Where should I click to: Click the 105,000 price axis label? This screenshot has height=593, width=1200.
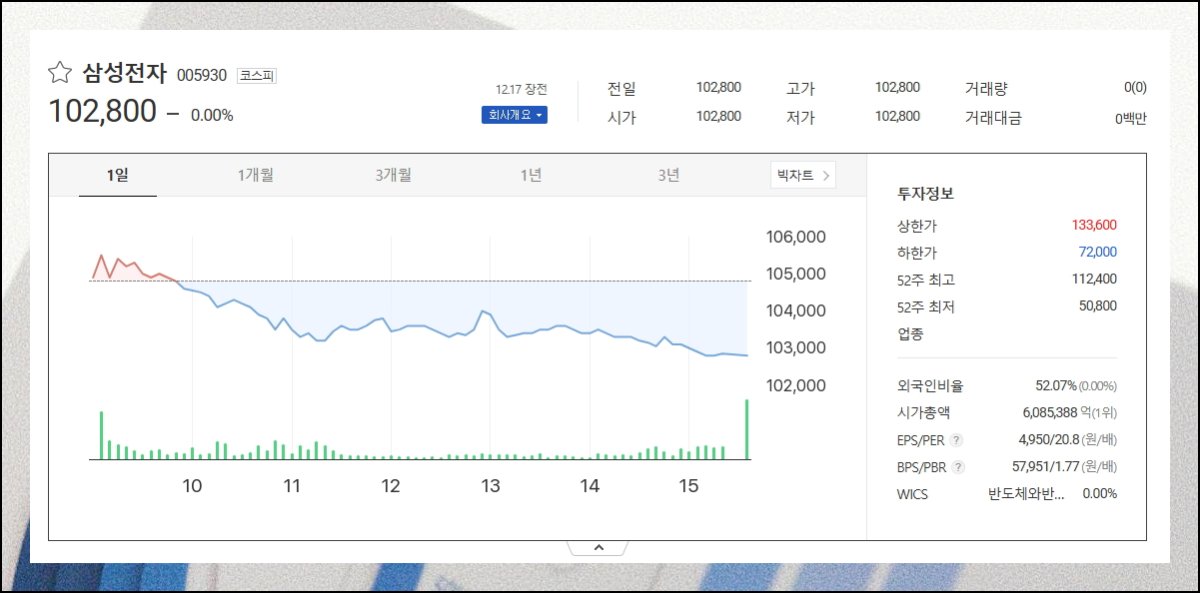(x=796, y=274)
